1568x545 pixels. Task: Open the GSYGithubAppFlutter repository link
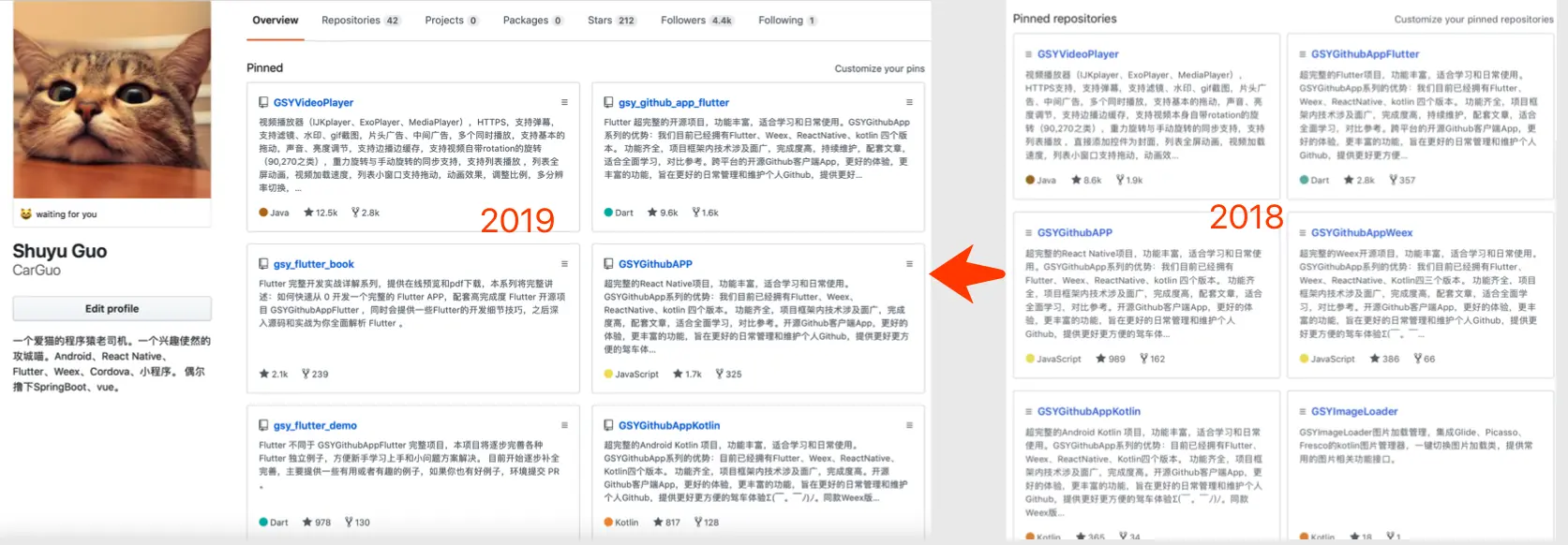point(1365,54)
